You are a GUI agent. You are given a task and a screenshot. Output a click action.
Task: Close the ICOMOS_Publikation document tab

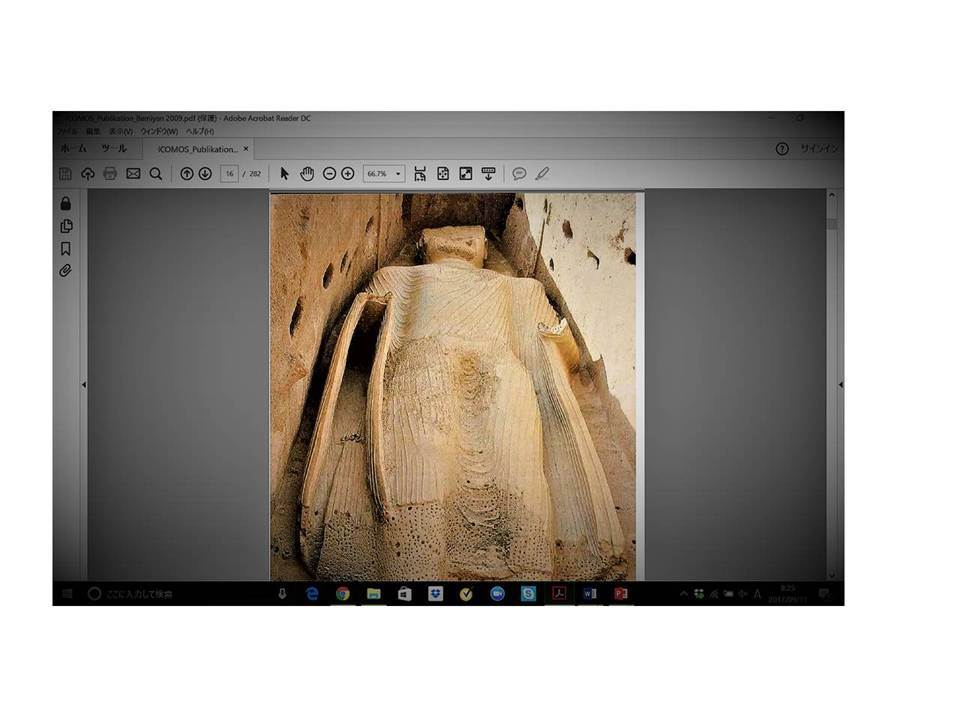coord(246,149)
